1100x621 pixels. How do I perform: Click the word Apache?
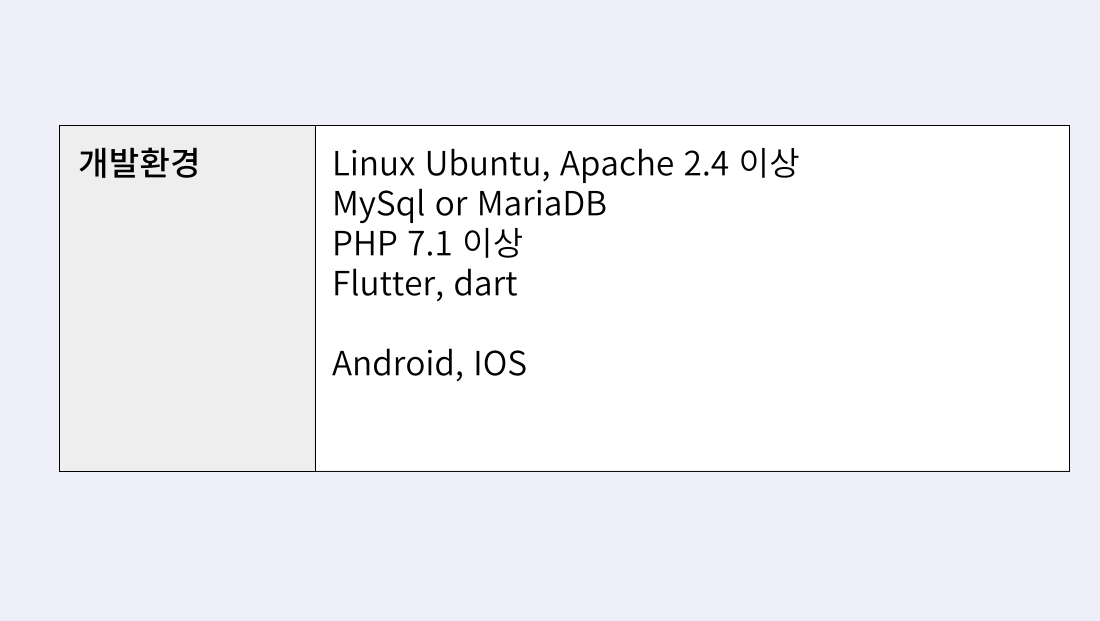(617, 165)
